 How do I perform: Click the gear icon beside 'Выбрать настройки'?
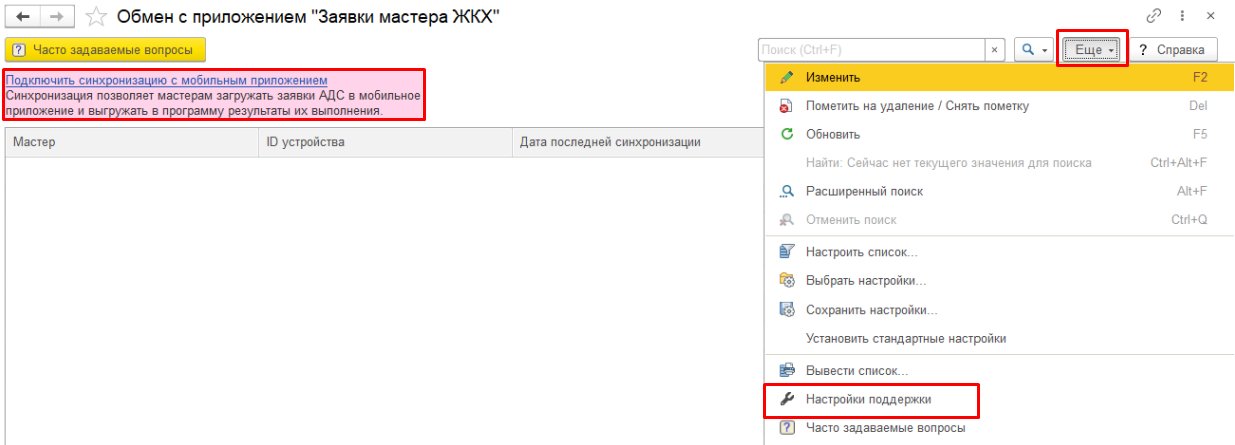tap(787, 281)
